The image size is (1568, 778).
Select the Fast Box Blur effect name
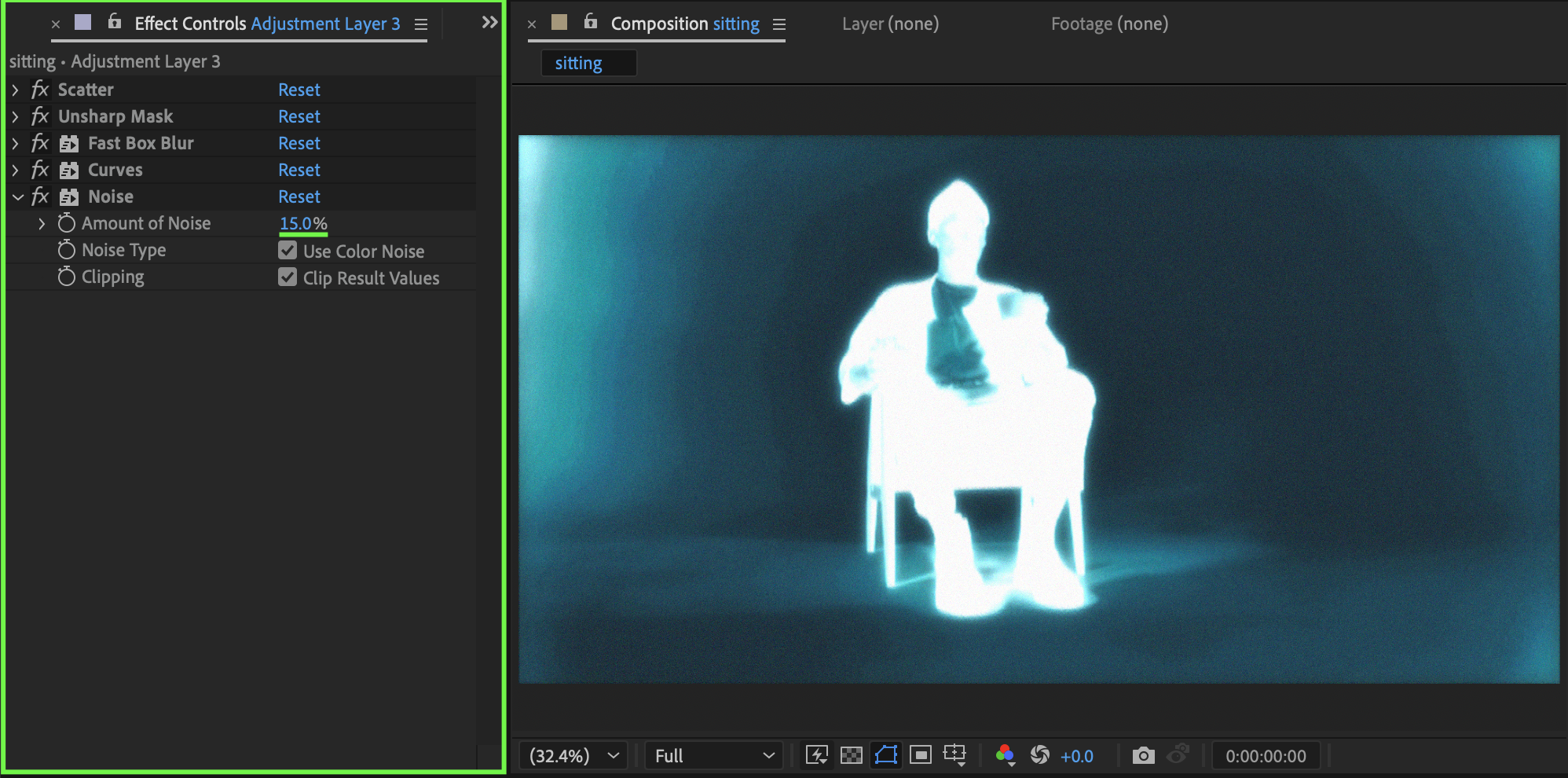pos(141,143)
